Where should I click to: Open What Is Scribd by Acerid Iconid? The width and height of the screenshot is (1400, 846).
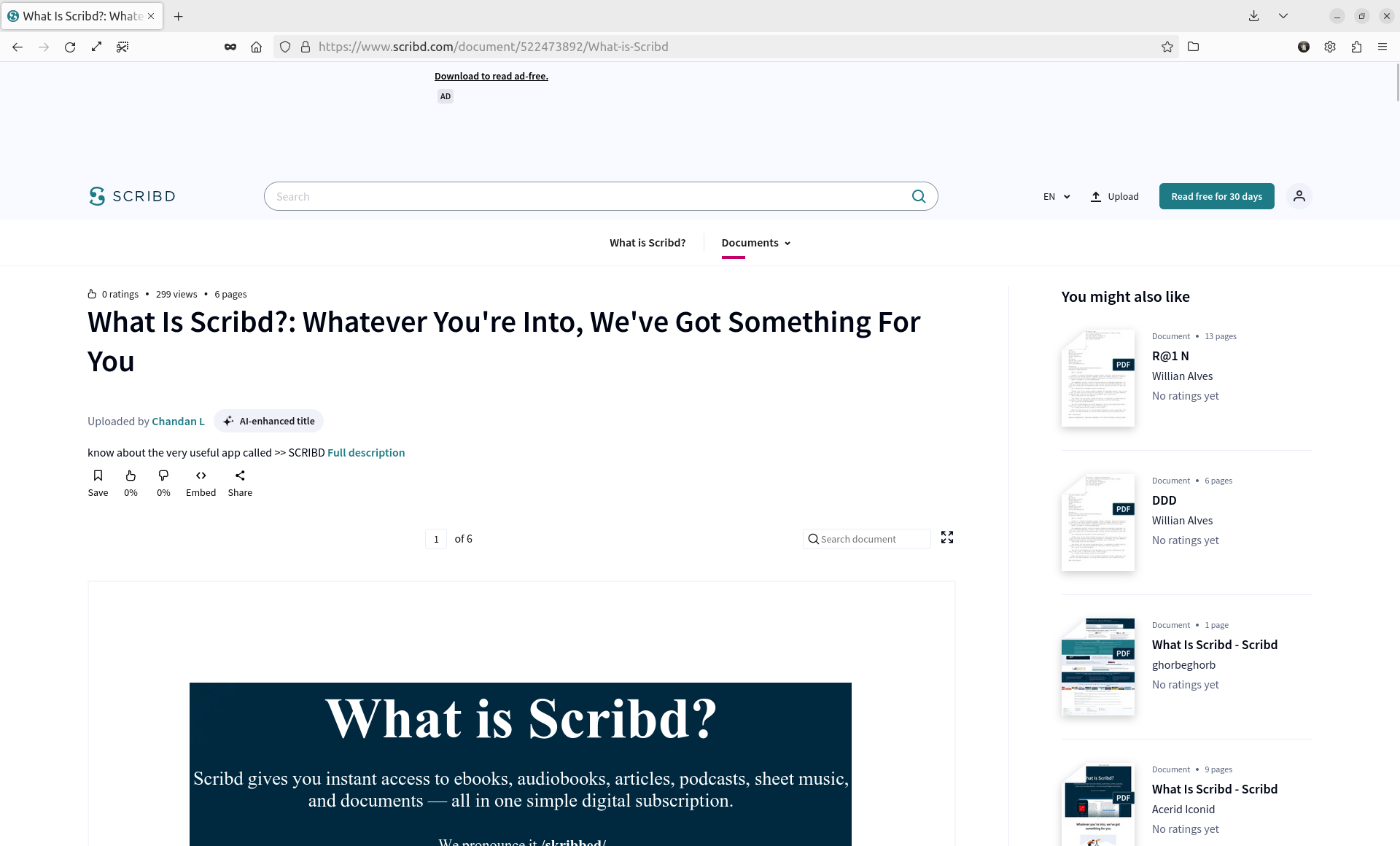1214,789
